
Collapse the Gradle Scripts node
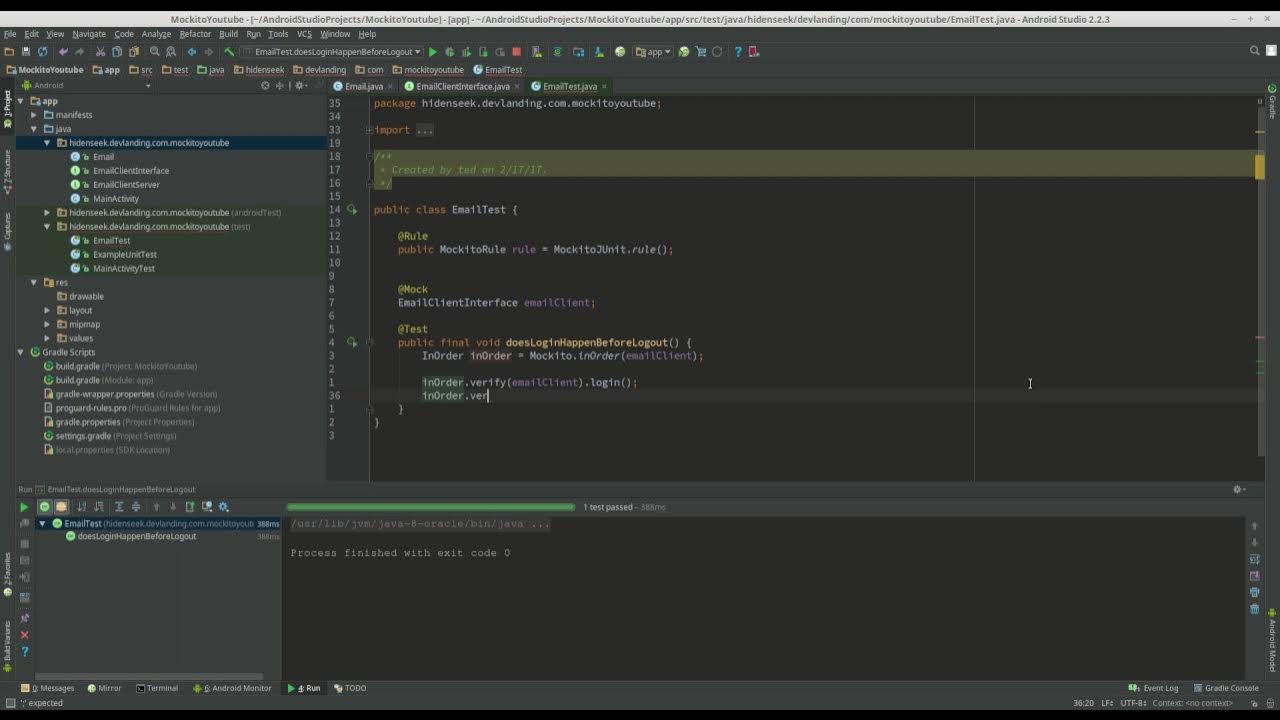(x=21, y=352)
